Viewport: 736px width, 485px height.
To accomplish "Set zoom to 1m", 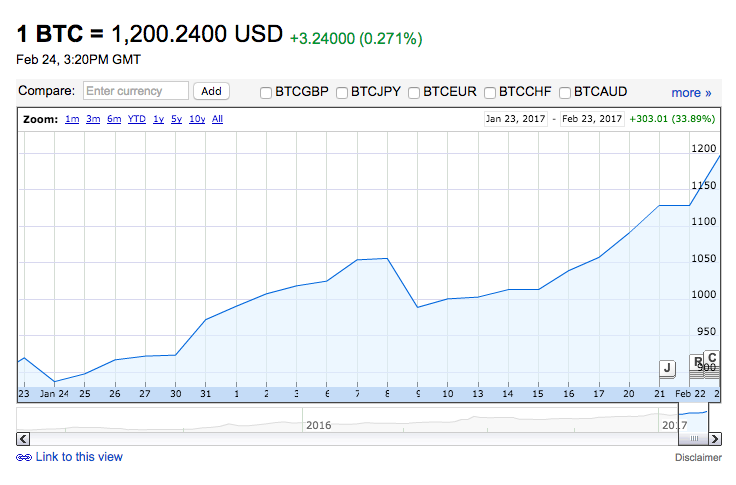I will (x=72, y=119).
